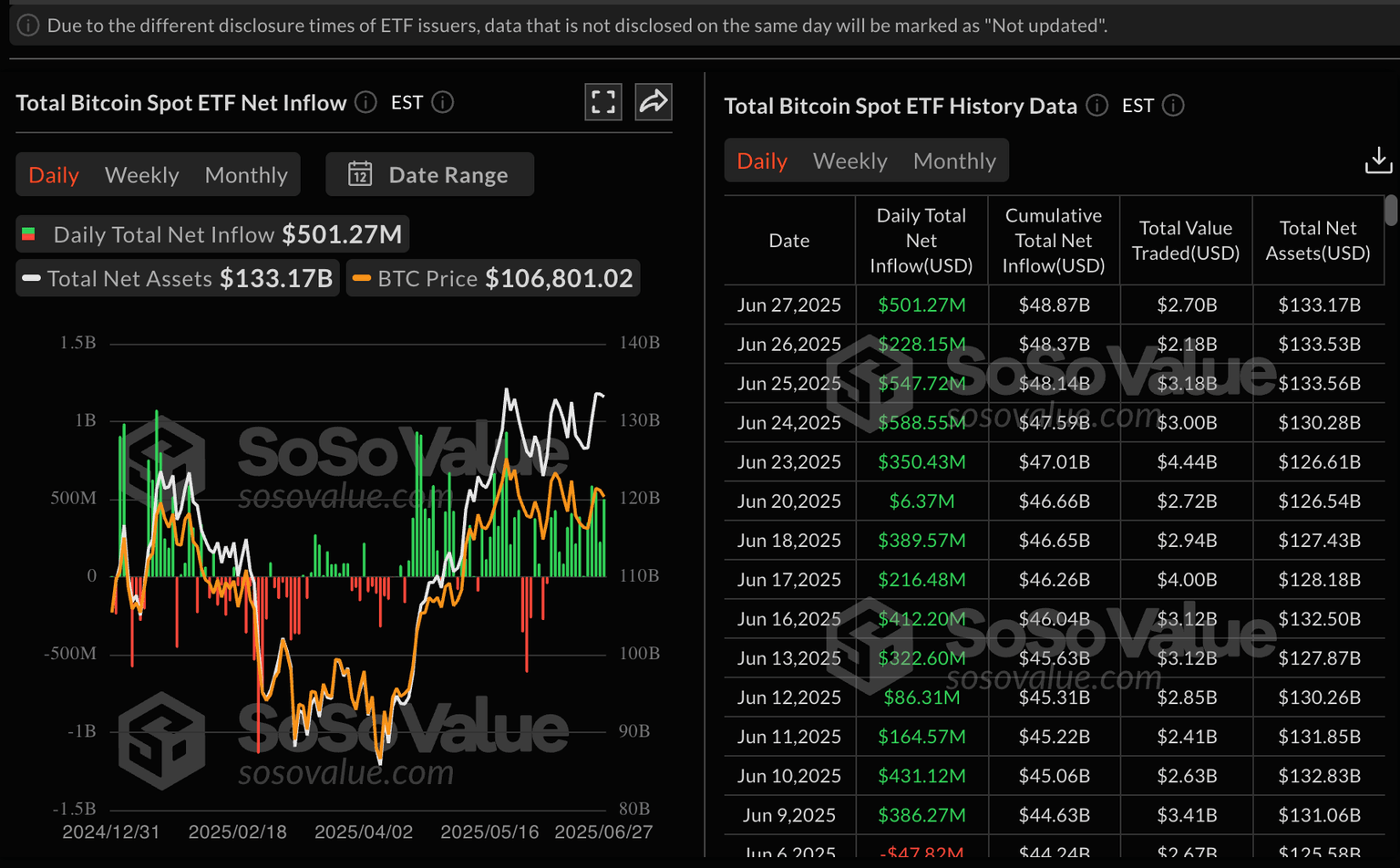Click the calendar icon in Date Range

pos(360,174)
